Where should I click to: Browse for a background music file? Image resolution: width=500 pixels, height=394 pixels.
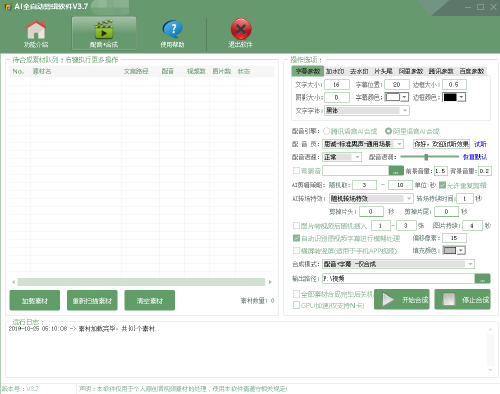tap(396, 171)
